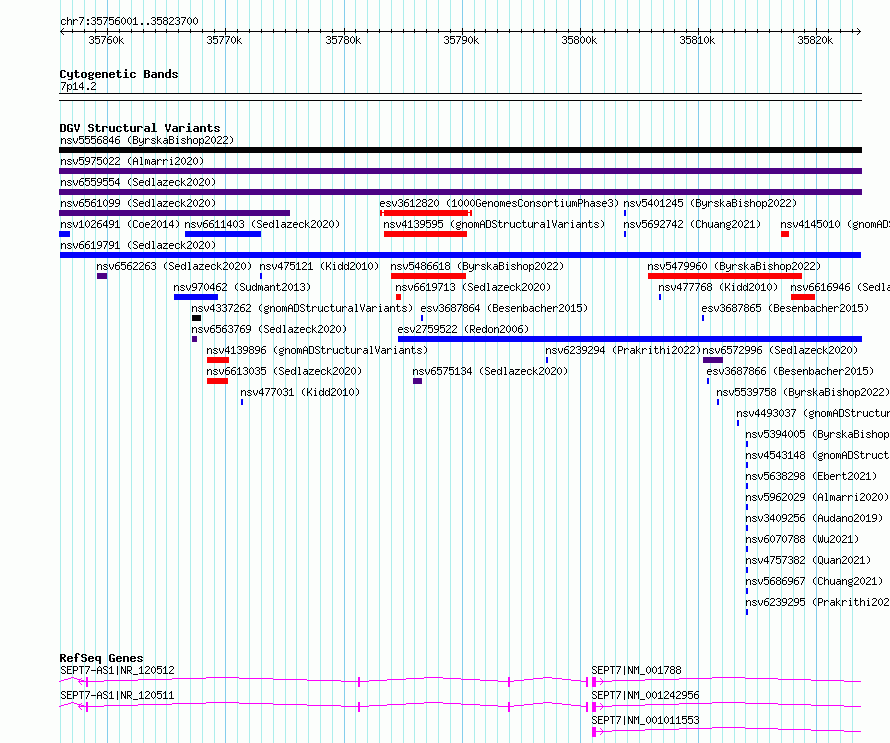Image resolution: width=890 pixels, height=743 pixels.
Task: Open nsv6070788 (Wu2021) label
Action: tap(802, 539)
